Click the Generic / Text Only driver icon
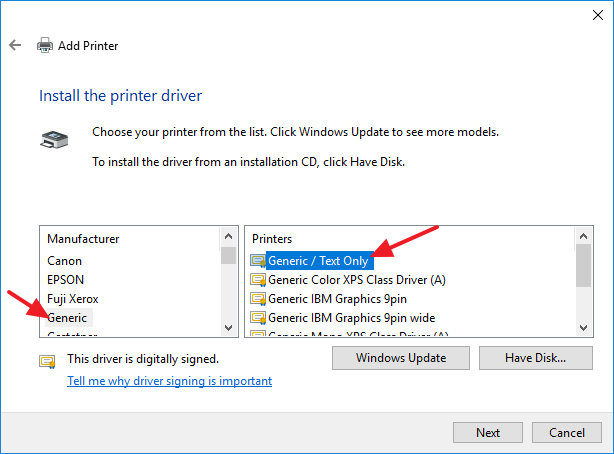Screen dimensions: 614x454 tap(258, 261)
